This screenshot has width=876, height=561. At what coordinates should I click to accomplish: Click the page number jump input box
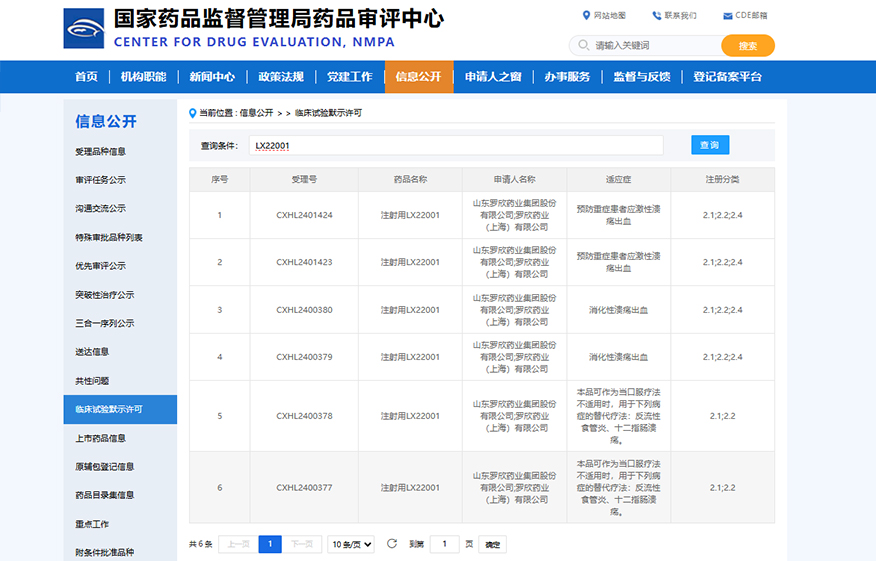coord(444,544)
